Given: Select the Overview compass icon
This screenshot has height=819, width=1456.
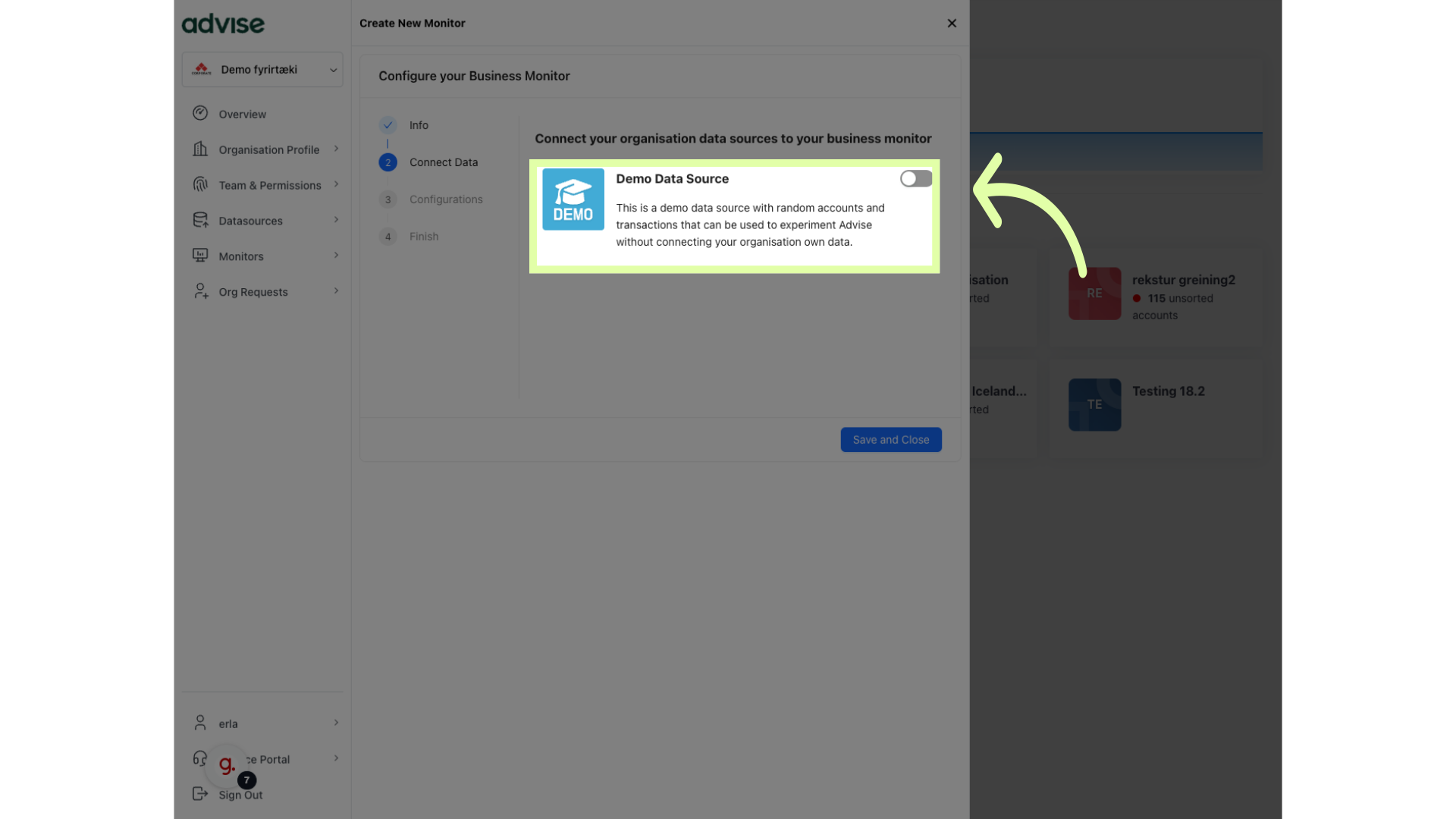Looking at the screenshot, I should point(200,113).
